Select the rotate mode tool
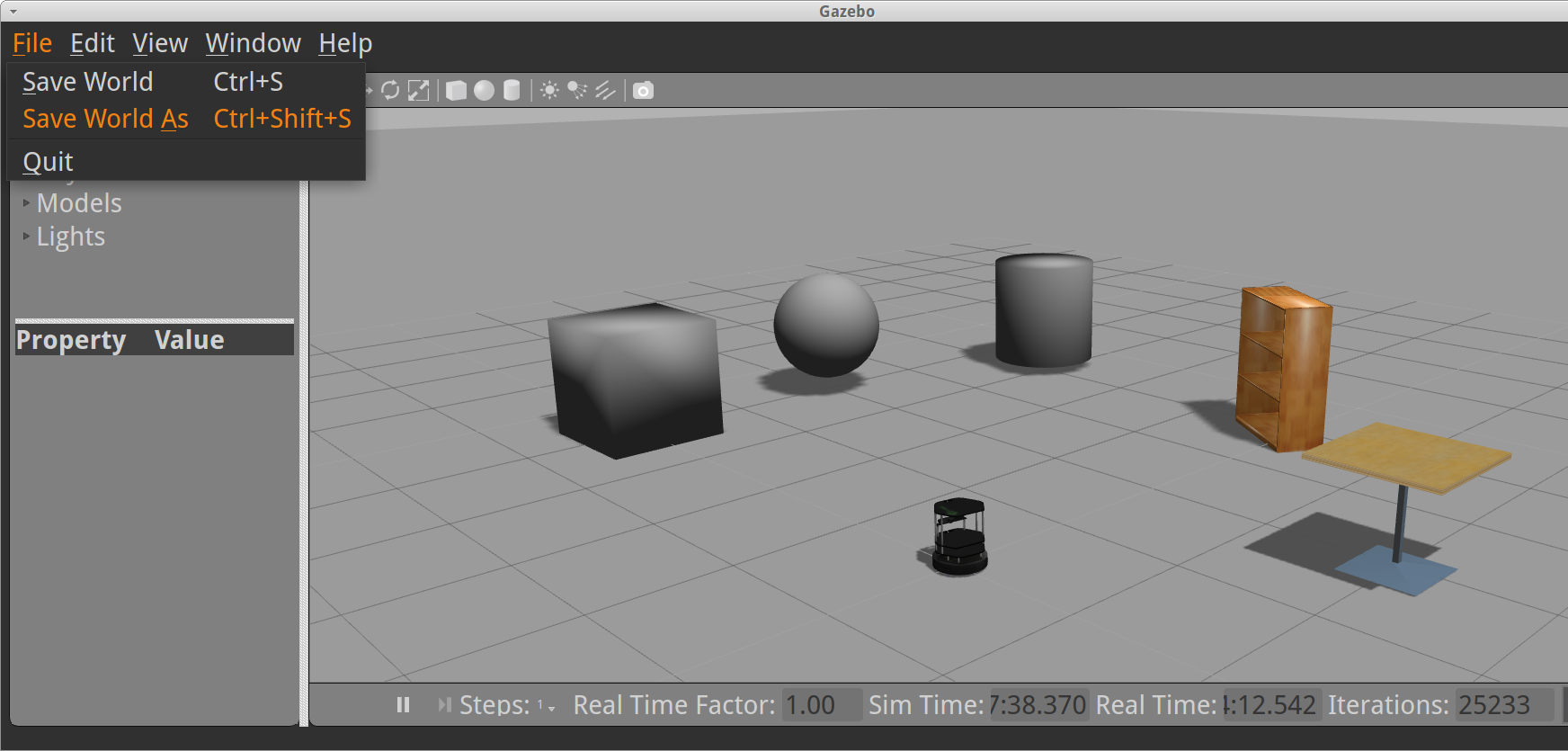1568x751 pixels. click(390, 91)
